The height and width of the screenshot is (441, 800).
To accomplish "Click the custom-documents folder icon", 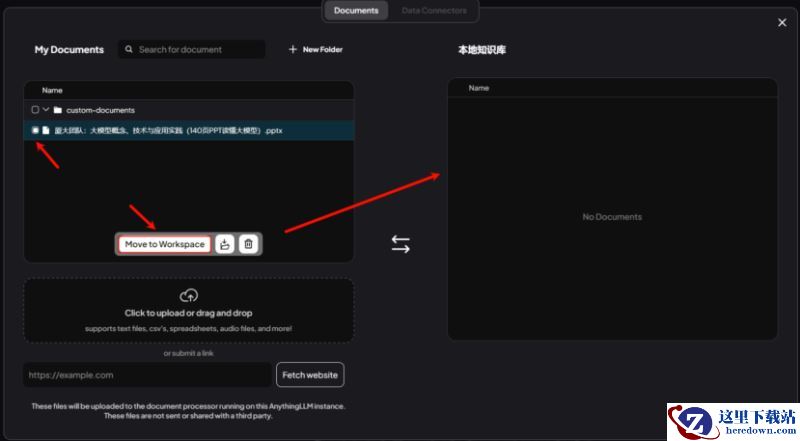I will coord(58,110).
